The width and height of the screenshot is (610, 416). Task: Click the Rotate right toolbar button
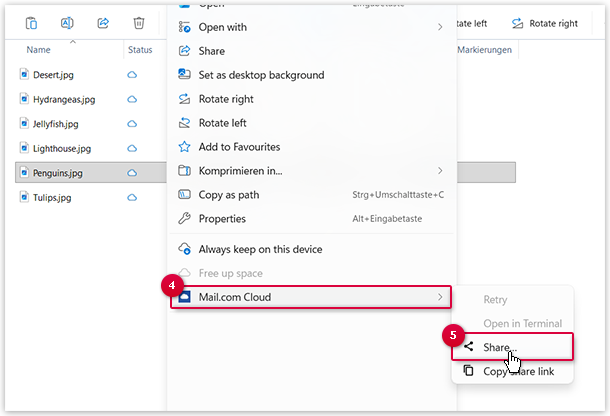click(545, 24)
